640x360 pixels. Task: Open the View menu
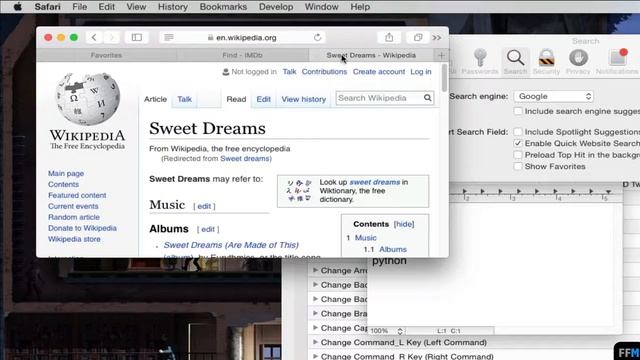point(136,7)
